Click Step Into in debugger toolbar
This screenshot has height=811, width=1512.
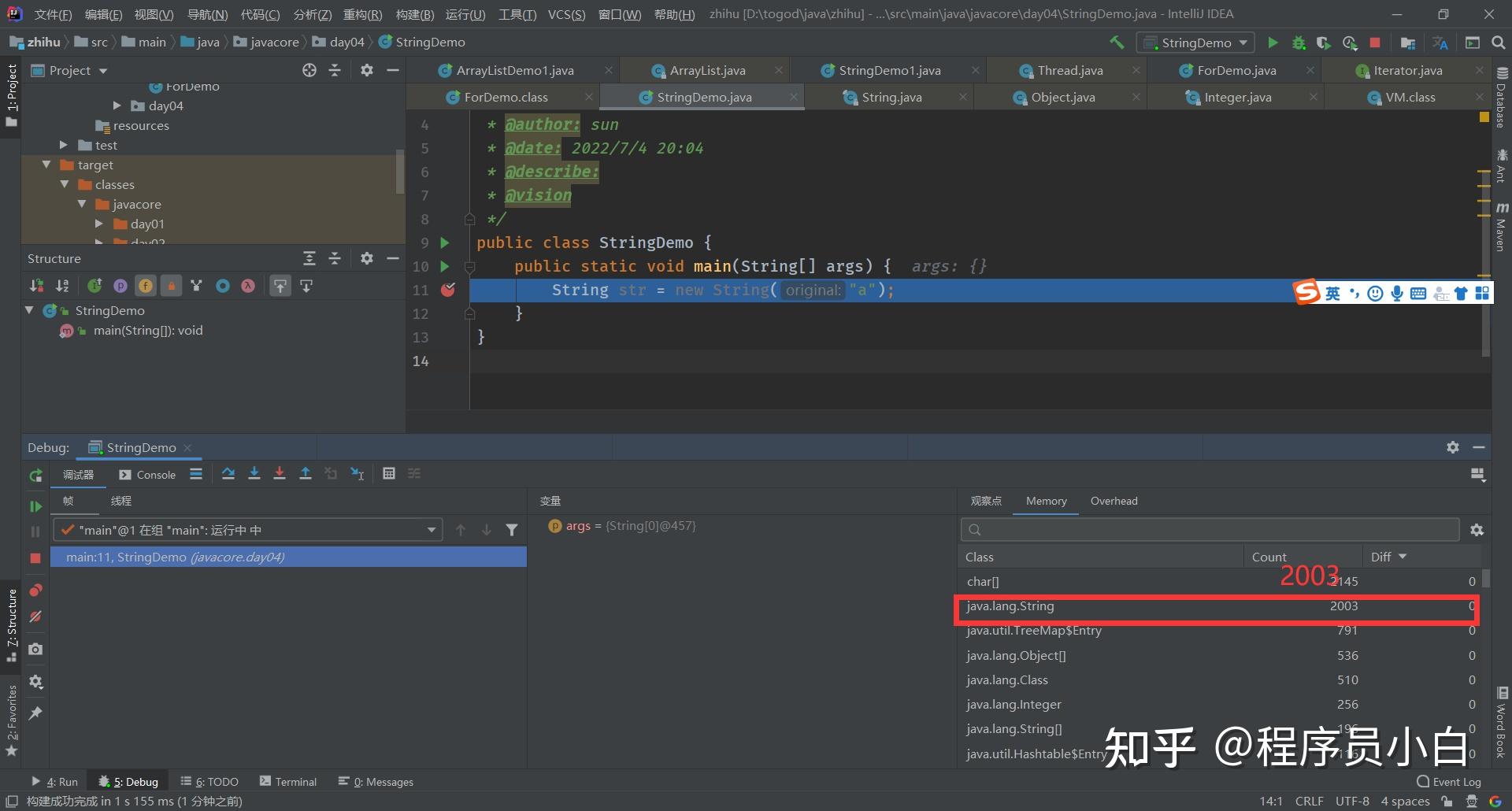[254, 473]
